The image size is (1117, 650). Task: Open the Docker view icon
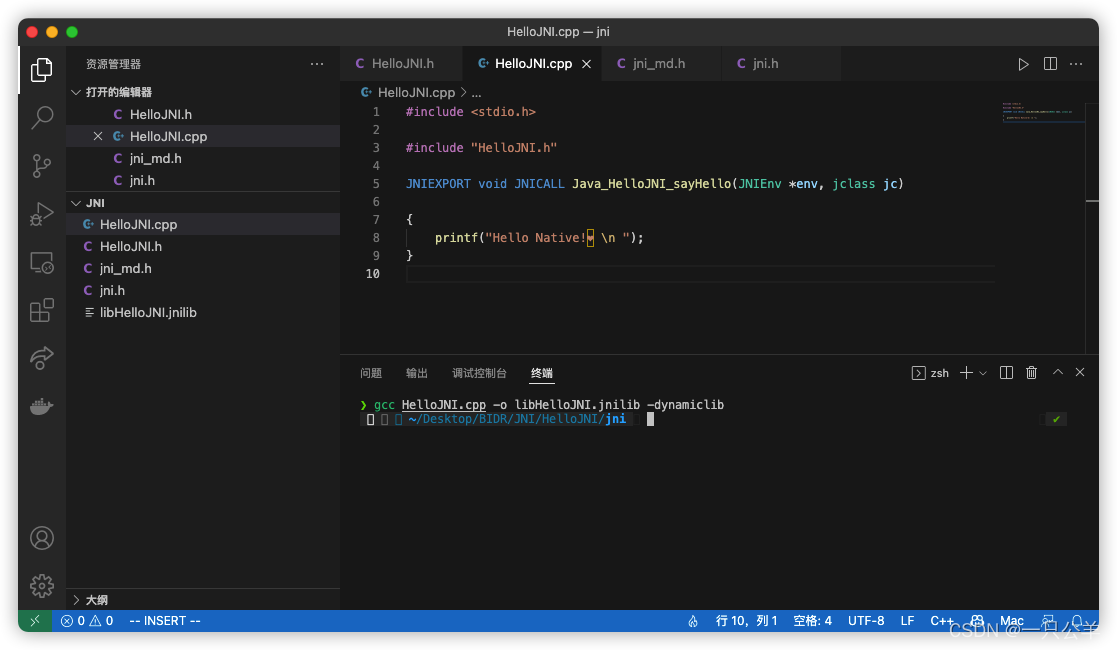[x=41, y=406]
